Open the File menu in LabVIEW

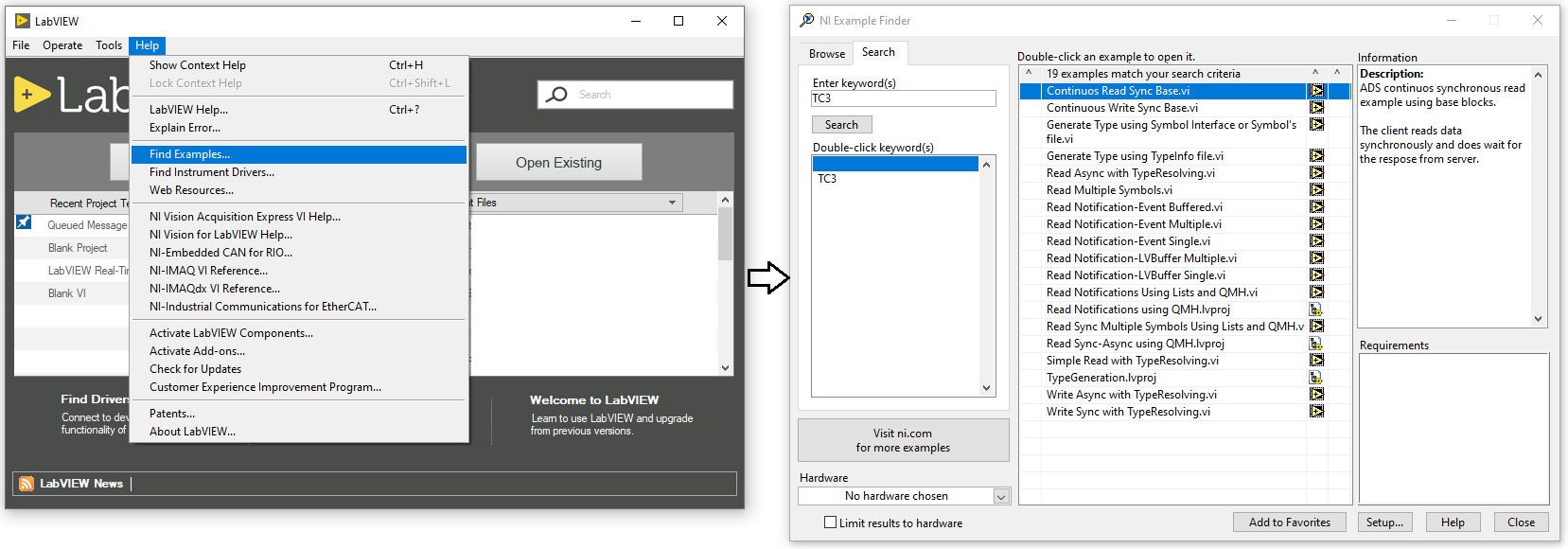pyautogui.click(x=21, y=45)
